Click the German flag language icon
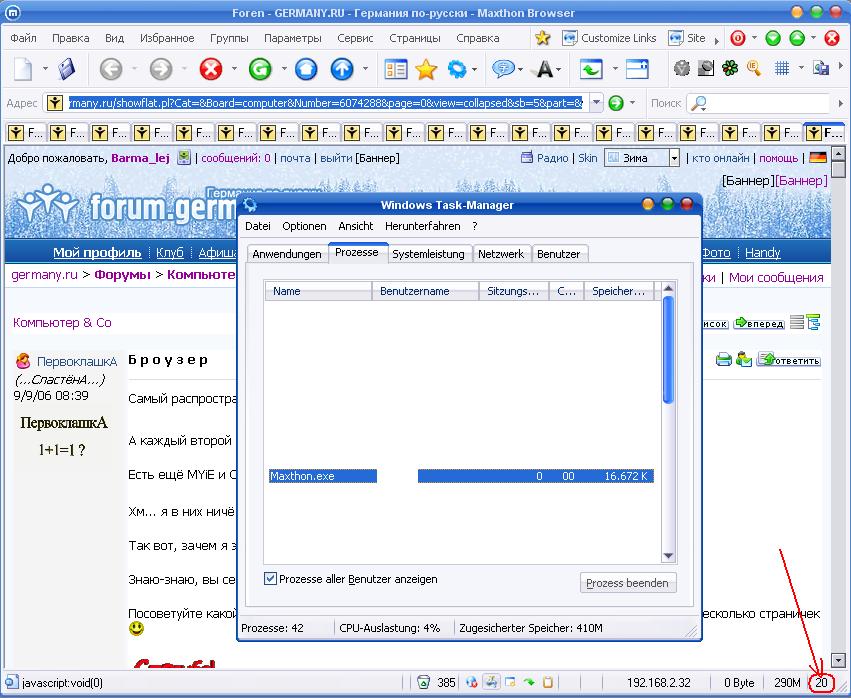The image size is (851, 698). (818, 158)
